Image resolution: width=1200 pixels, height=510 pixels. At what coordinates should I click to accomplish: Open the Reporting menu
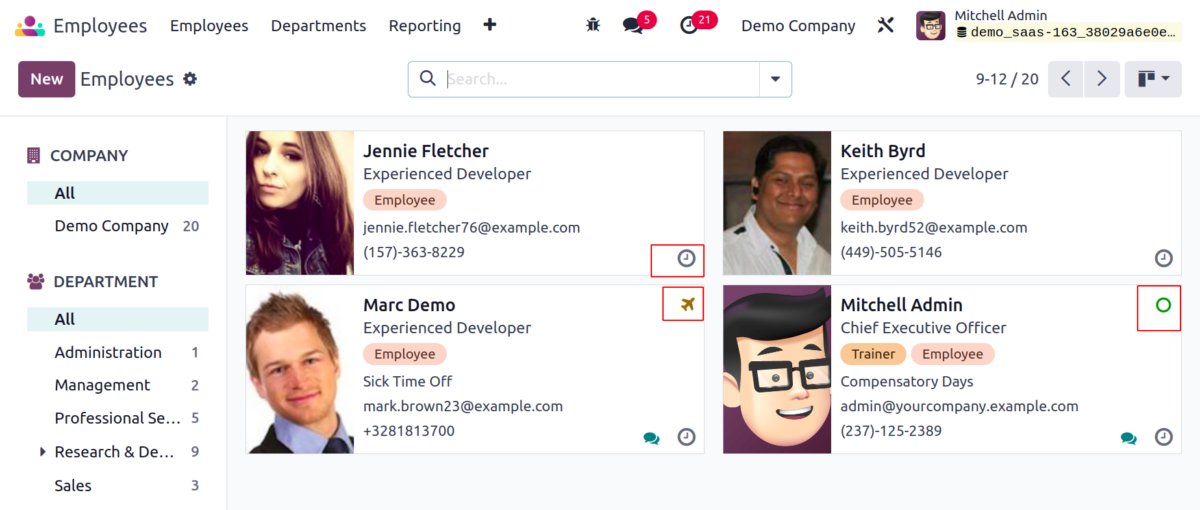coord(424,26)
